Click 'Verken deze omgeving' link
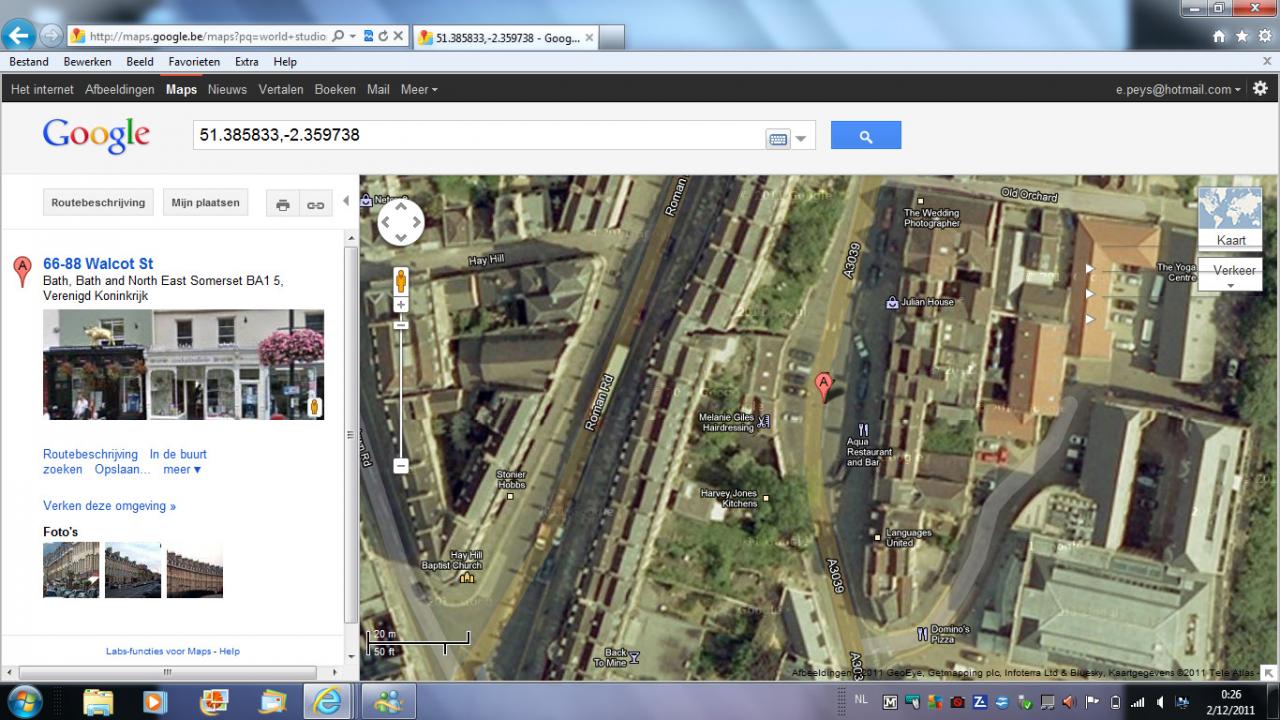Screen dimensions: 1280x720 pos(109,506)
